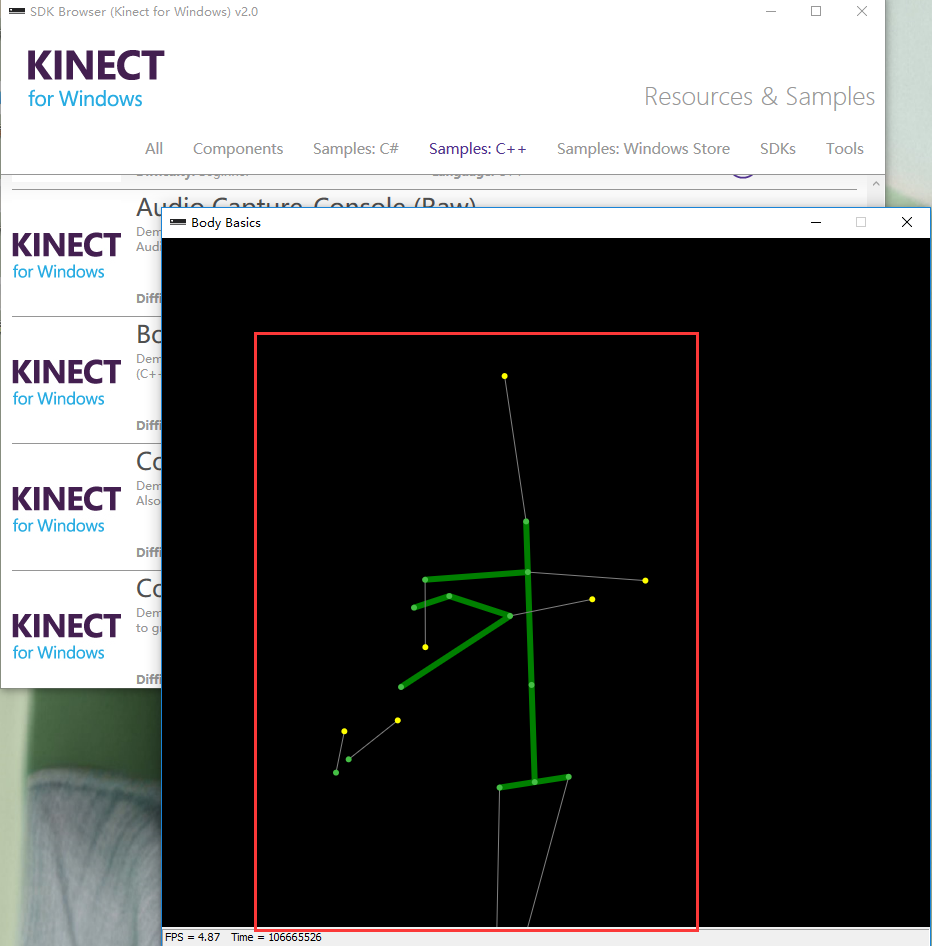Click inside the red body tracking rectangle
932x946 pixels.
point(476,630)
